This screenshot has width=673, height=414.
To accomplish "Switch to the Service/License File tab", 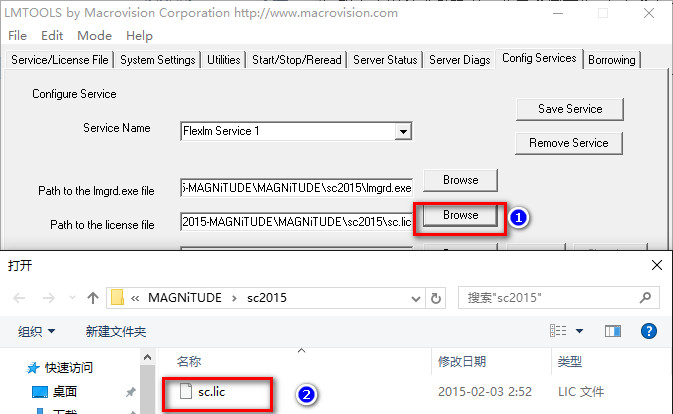I will click(x=60, y=60).
